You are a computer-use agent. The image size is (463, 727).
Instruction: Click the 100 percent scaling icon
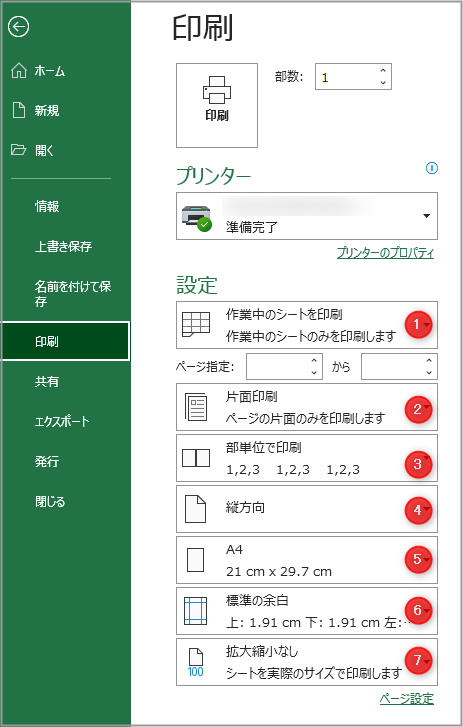pos(196,663)
